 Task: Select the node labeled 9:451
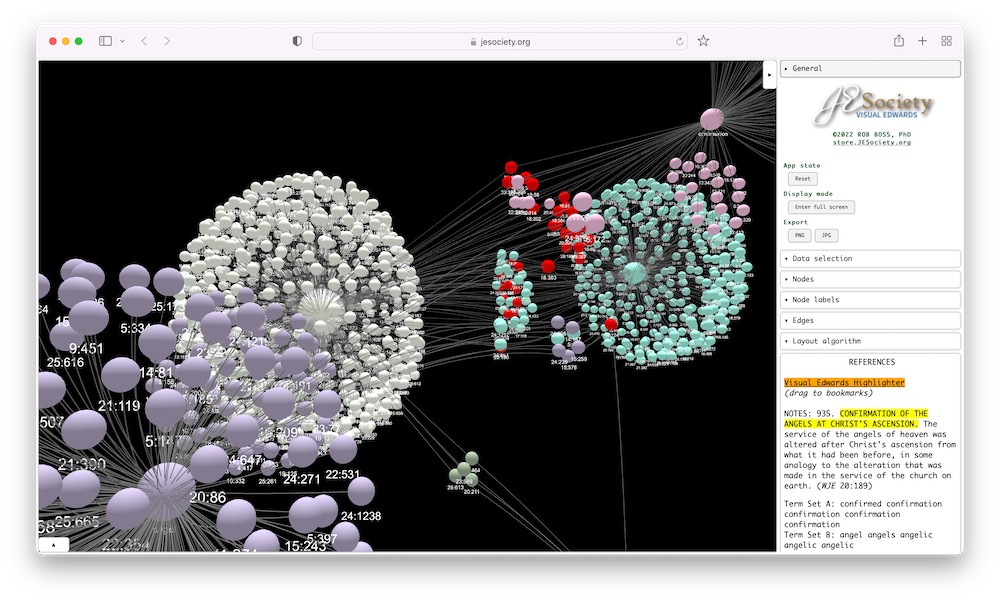[x=88, y=318]
